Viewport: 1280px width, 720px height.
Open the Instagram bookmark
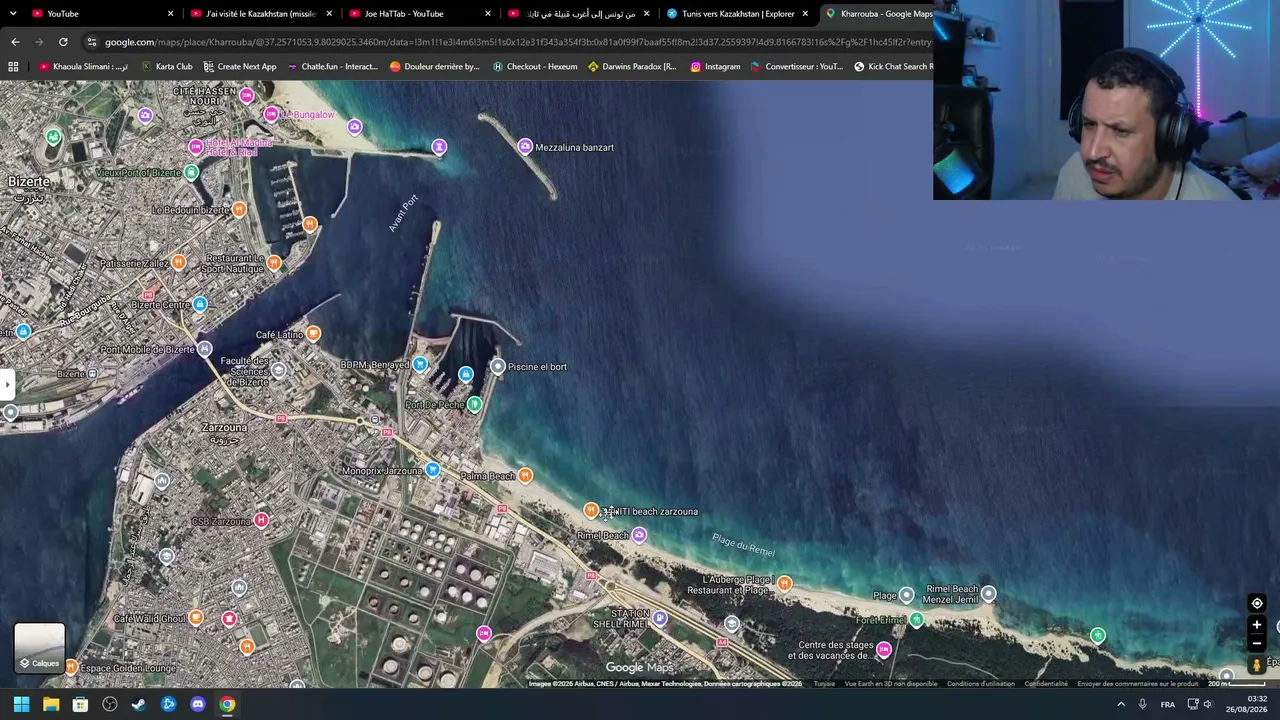point(715,67)
